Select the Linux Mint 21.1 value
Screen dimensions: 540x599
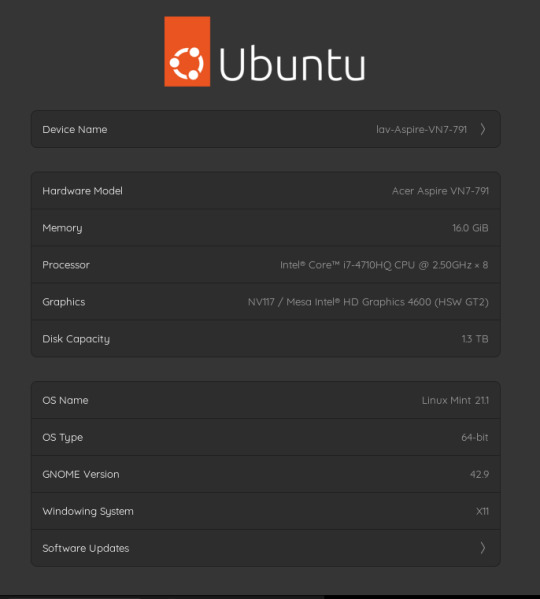(x=455, y=400)
